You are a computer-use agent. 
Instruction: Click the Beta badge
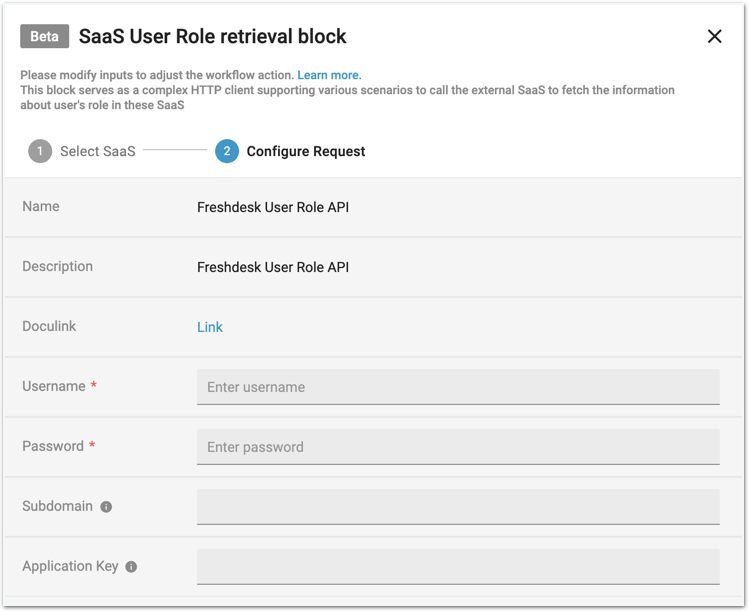coord(44,37)
